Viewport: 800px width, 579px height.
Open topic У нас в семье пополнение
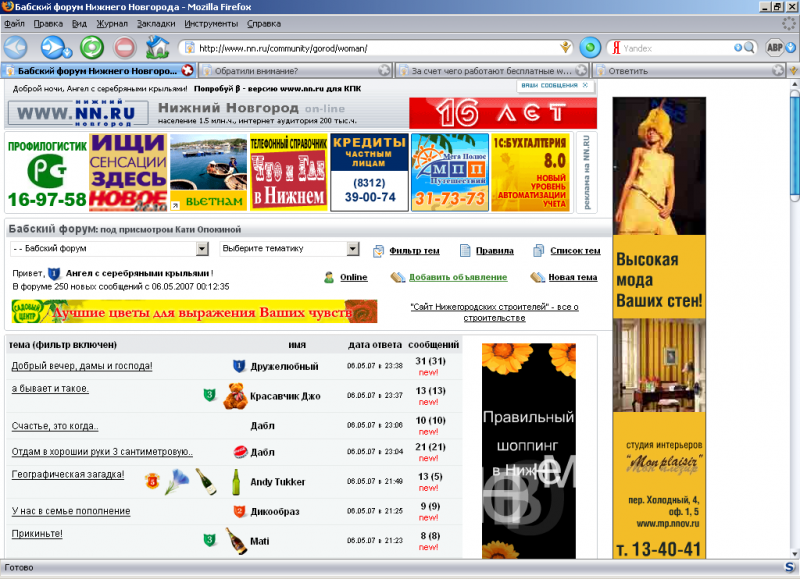coord(71,511)
